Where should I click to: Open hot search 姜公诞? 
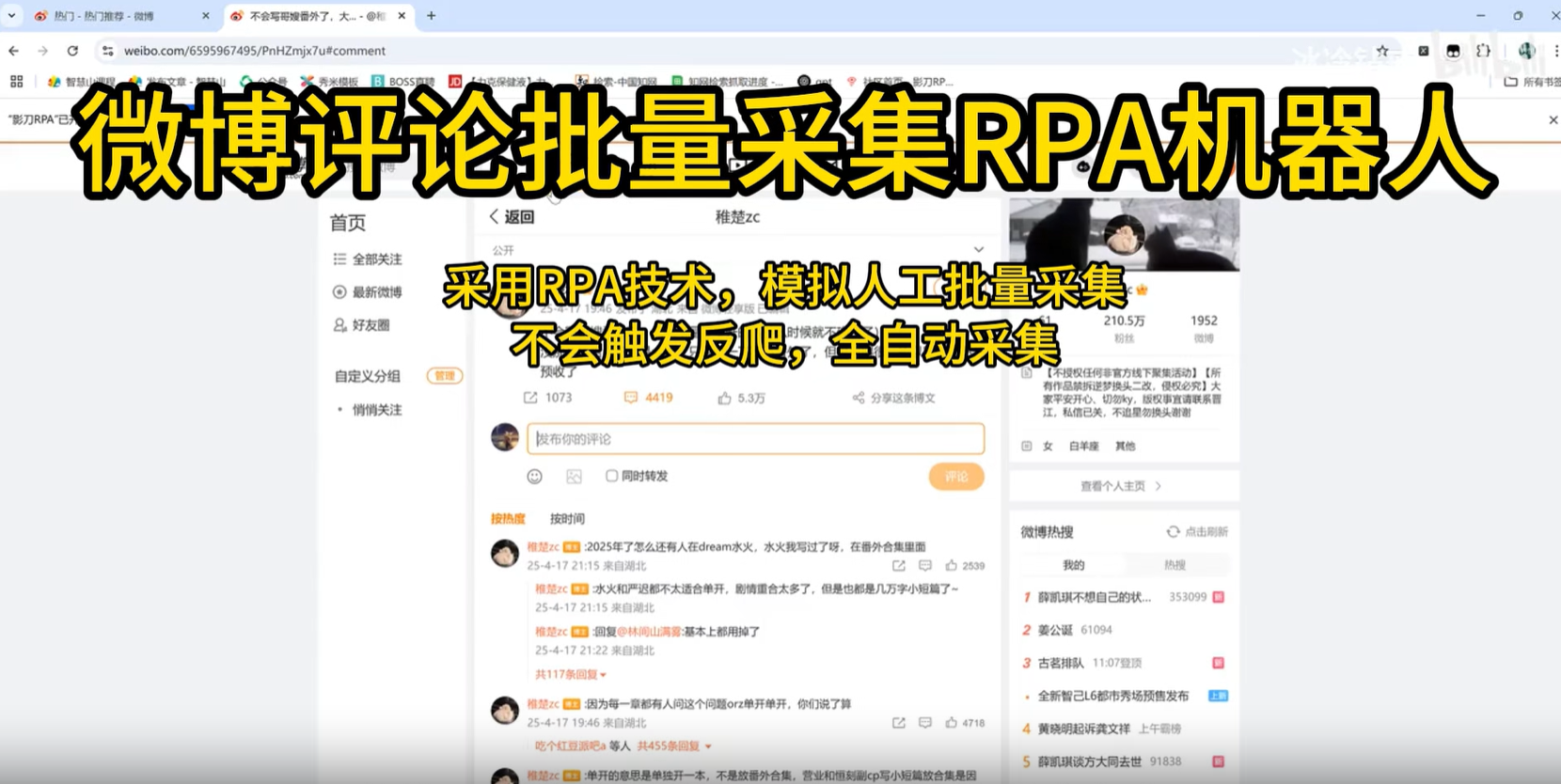coord(1055,631)
